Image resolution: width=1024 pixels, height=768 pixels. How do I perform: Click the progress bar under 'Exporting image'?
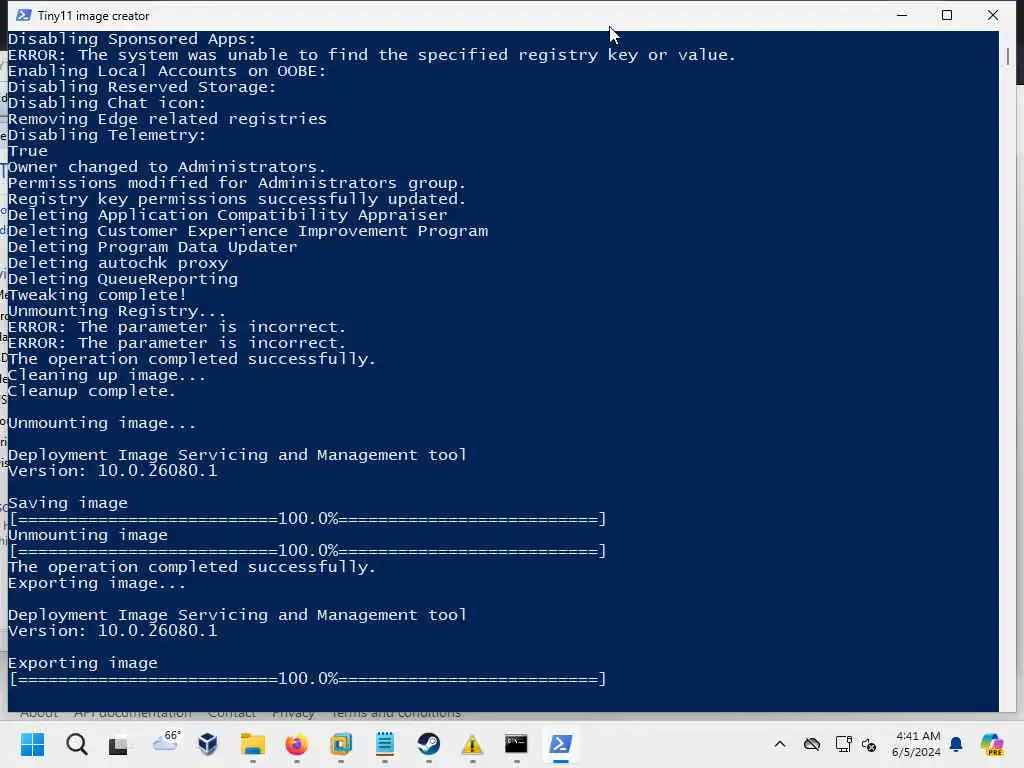pyautogui.click(x=308, y=679)
